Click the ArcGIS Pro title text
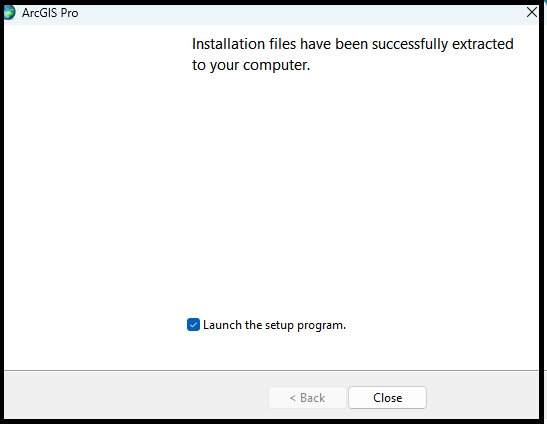Screen dimensions: 547x425 pos(50,13)
